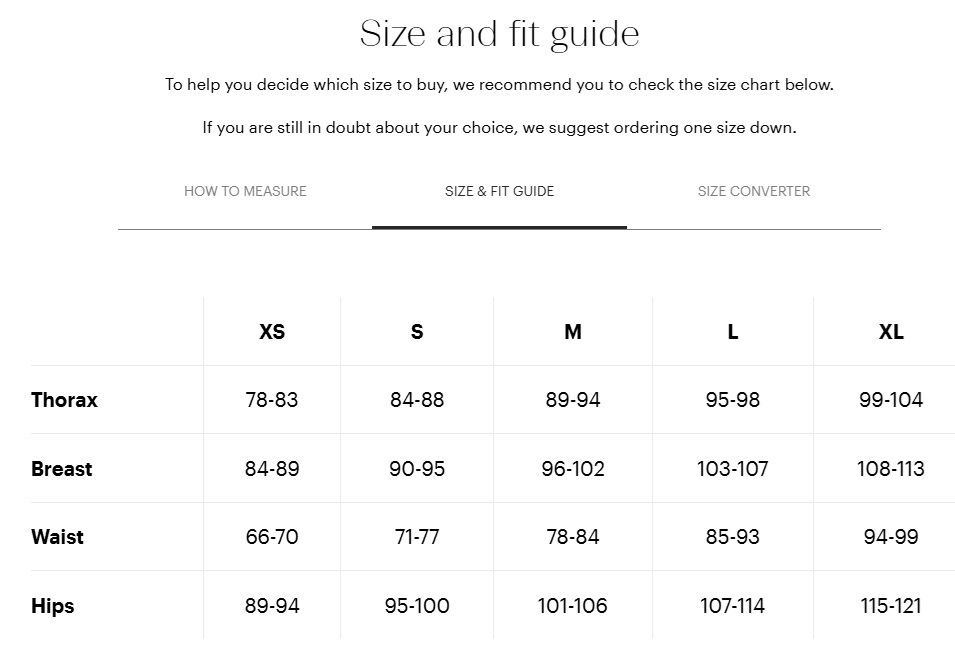Image resolution: width=955 pixels, height=667 pixels.
Task: Select the XL hips value 115-121
Action: (x=891, y=606)
